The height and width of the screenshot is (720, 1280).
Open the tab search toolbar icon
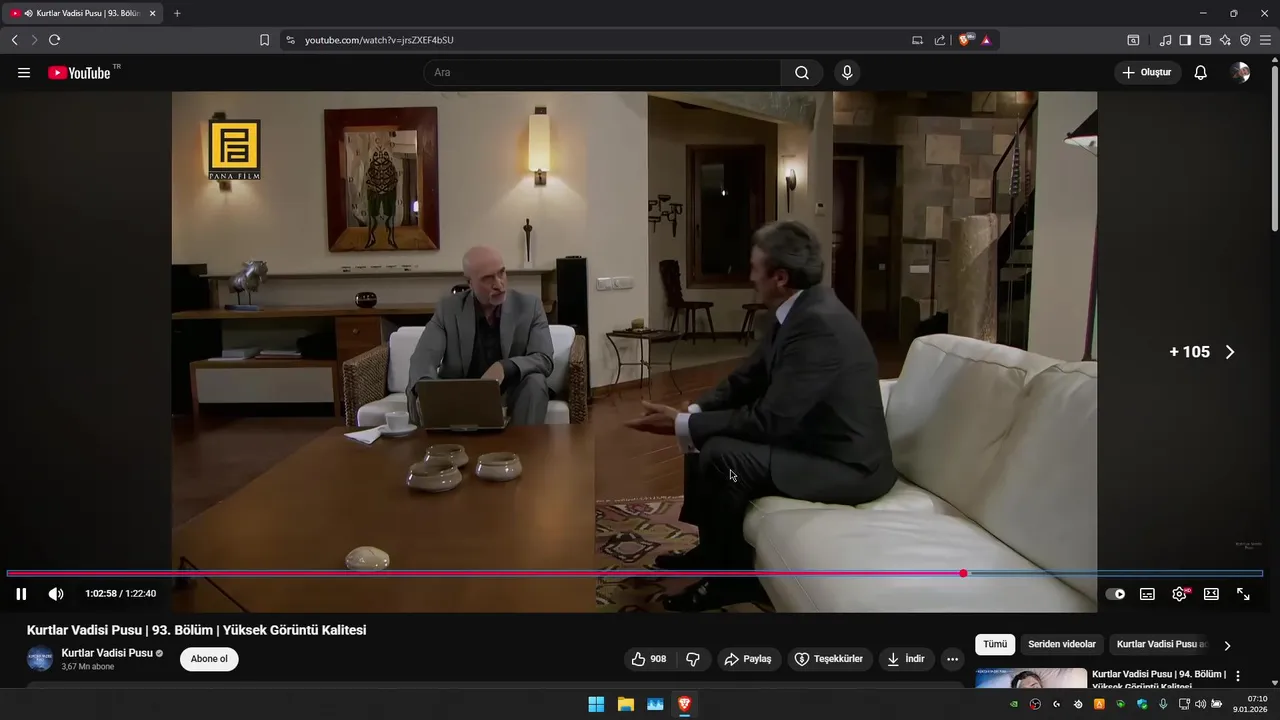pos(1133,40)
